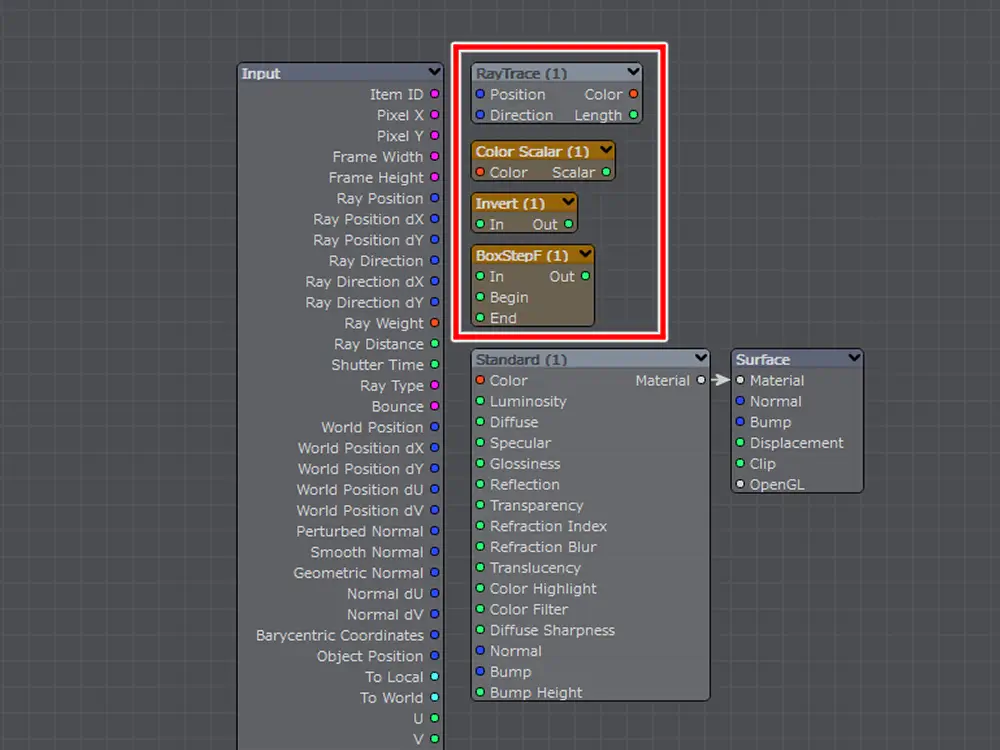Open the Color Scalar (1) node dropdown arrow
The image size is (1000, 750).
(604, 151)
